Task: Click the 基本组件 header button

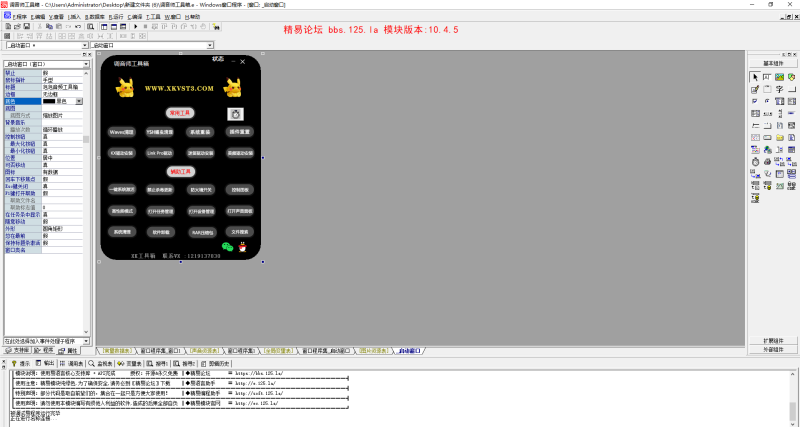Action: [773, 63]
